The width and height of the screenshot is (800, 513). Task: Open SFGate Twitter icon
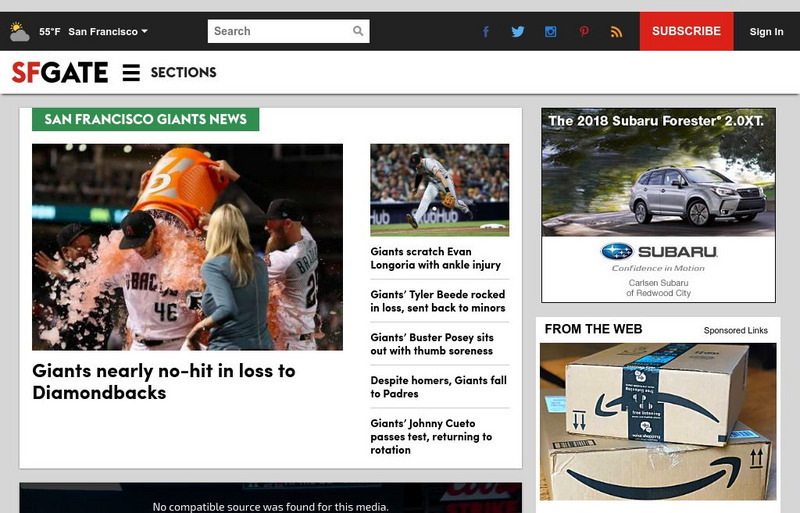[518, 32]
